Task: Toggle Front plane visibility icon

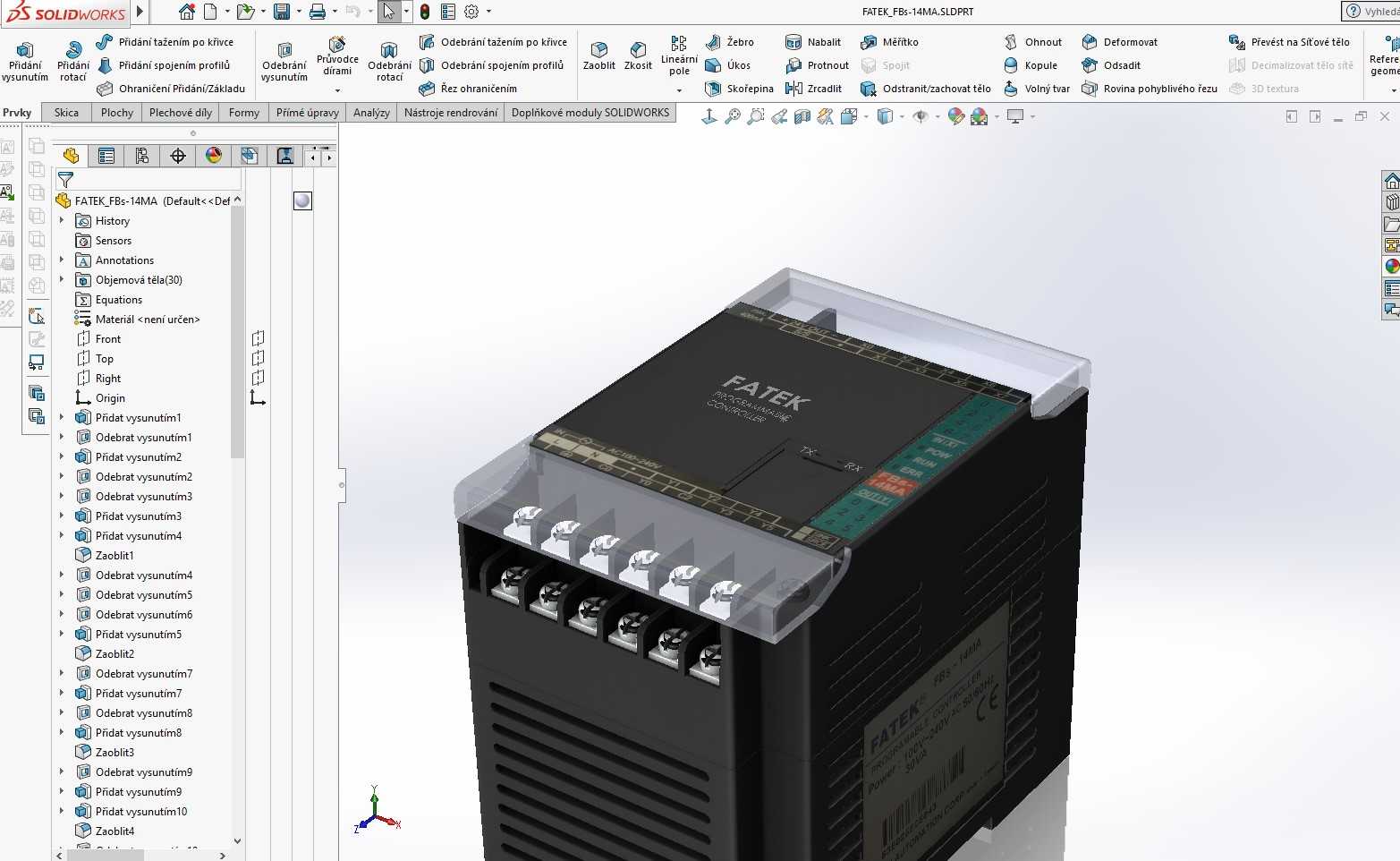Action: pyautogui.click(x=258, y=338)
